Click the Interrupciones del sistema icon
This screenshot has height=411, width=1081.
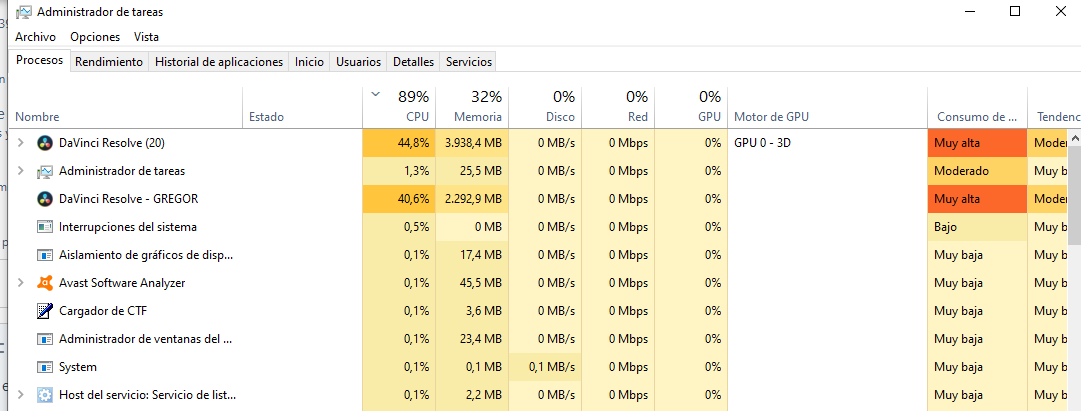pyautogui.click(x=45, y=227)
